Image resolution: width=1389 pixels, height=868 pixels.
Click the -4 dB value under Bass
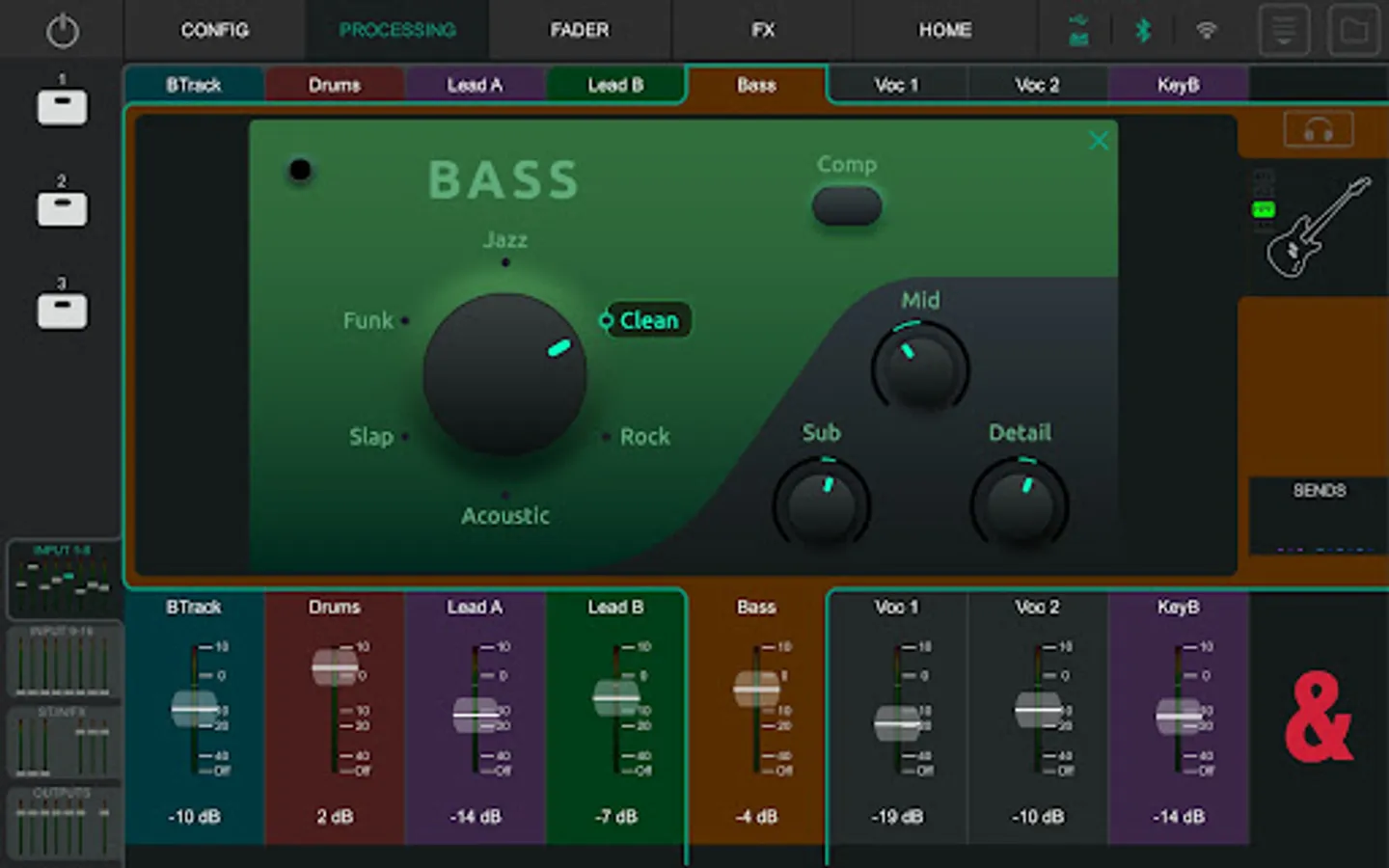click(757, 817)
